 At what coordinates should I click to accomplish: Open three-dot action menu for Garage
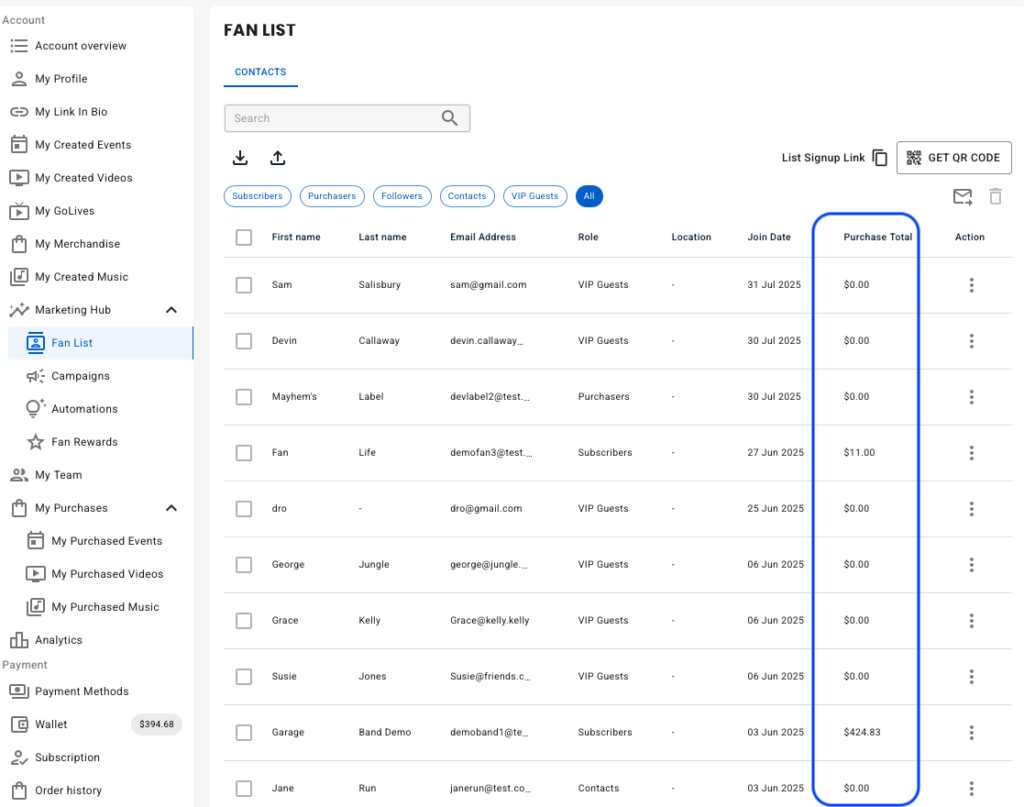point(971,732)
